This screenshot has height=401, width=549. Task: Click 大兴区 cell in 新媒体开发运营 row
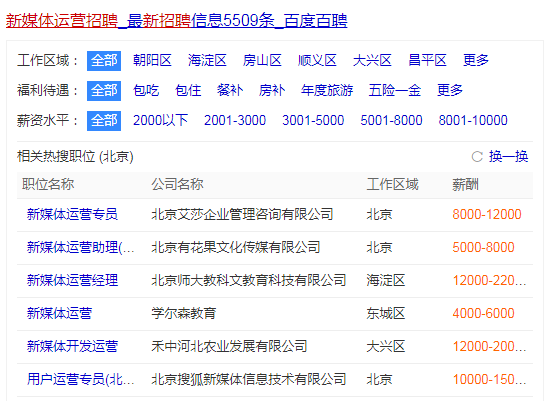click(x=385, y=346)
